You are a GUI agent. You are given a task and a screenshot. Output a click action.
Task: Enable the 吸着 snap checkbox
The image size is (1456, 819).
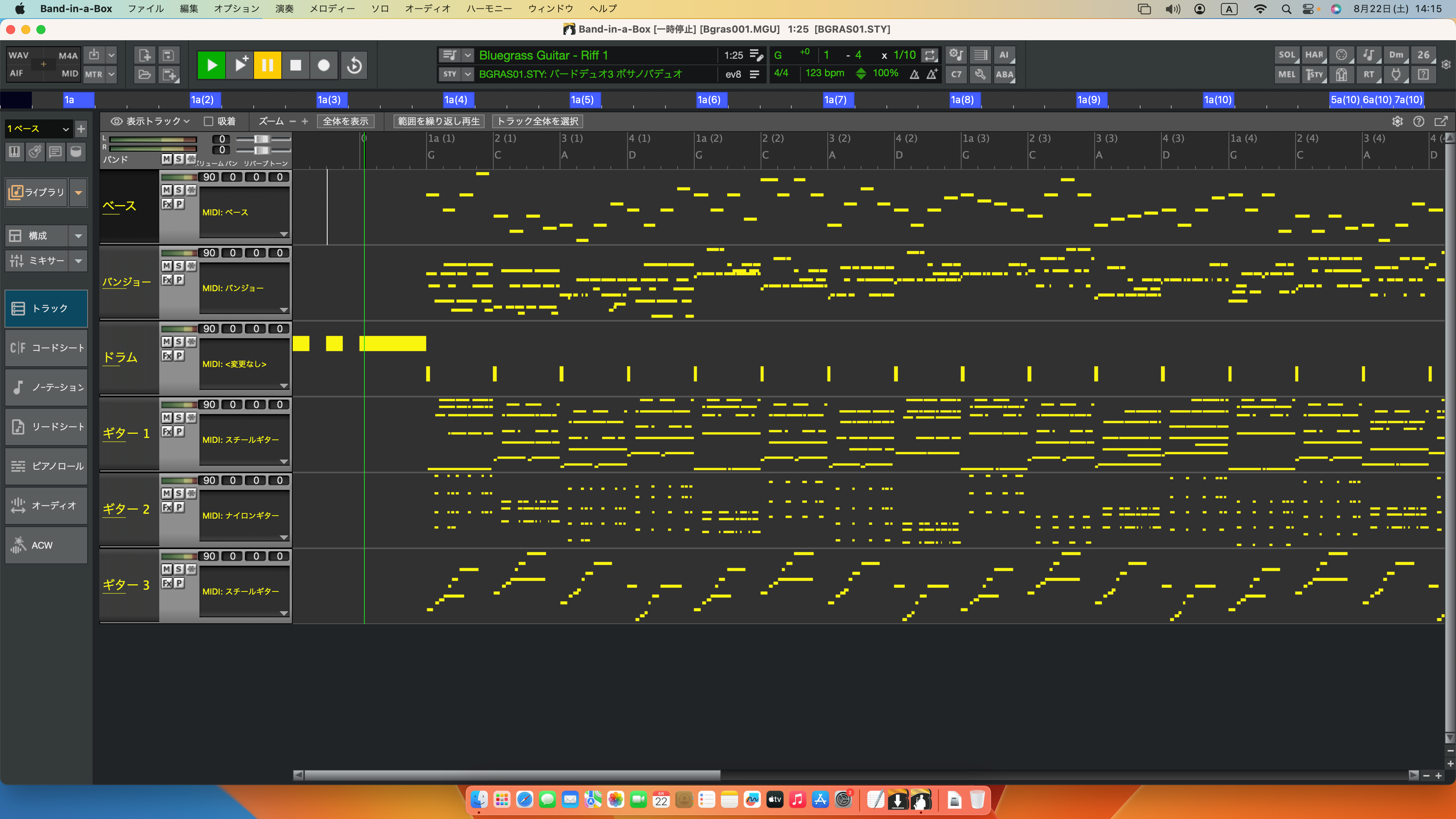[x=209, y=121]
